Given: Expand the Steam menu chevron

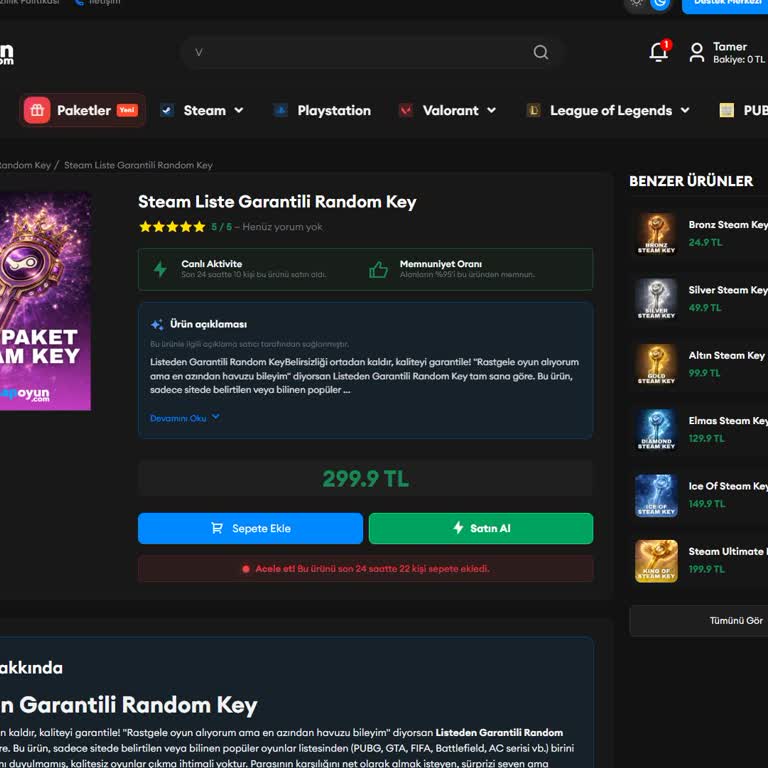Looking at the screenshot, I should (x=239, y=110).
